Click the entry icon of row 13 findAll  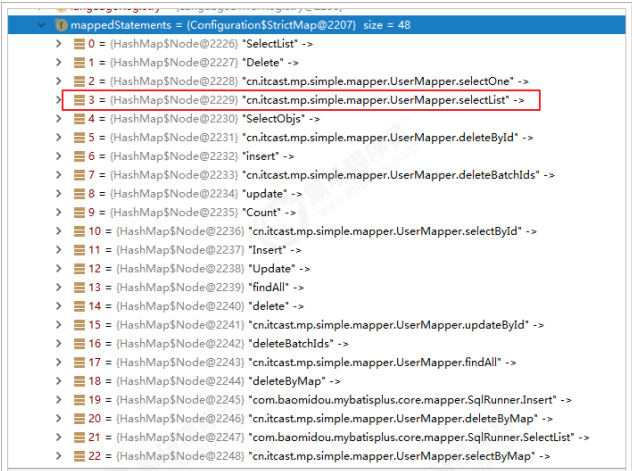[80, 287]
